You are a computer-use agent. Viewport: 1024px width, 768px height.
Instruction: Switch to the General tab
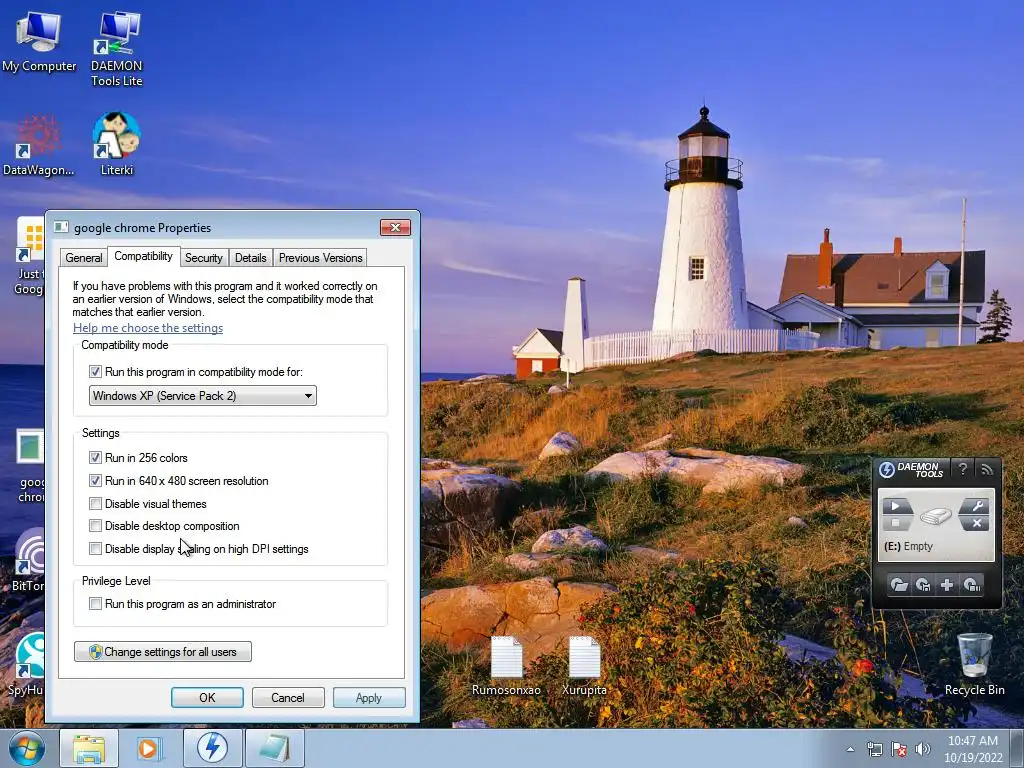(x=84, y=258)
